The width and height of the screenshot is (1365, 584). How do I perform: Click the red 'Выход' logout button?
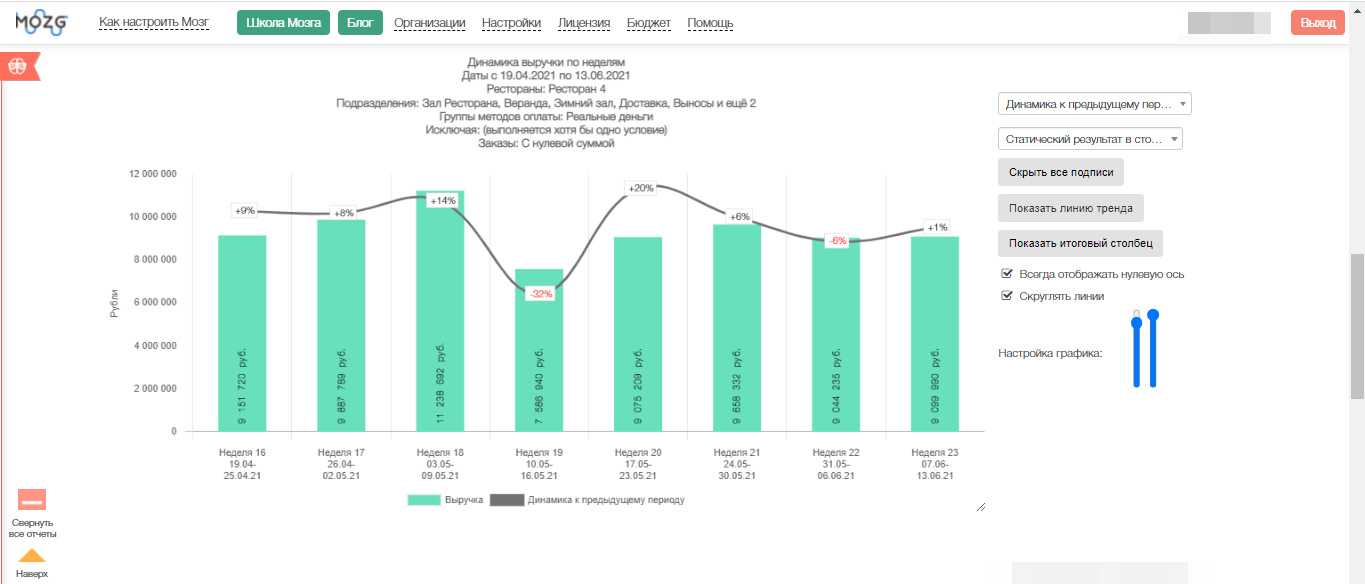[1317, 23]
